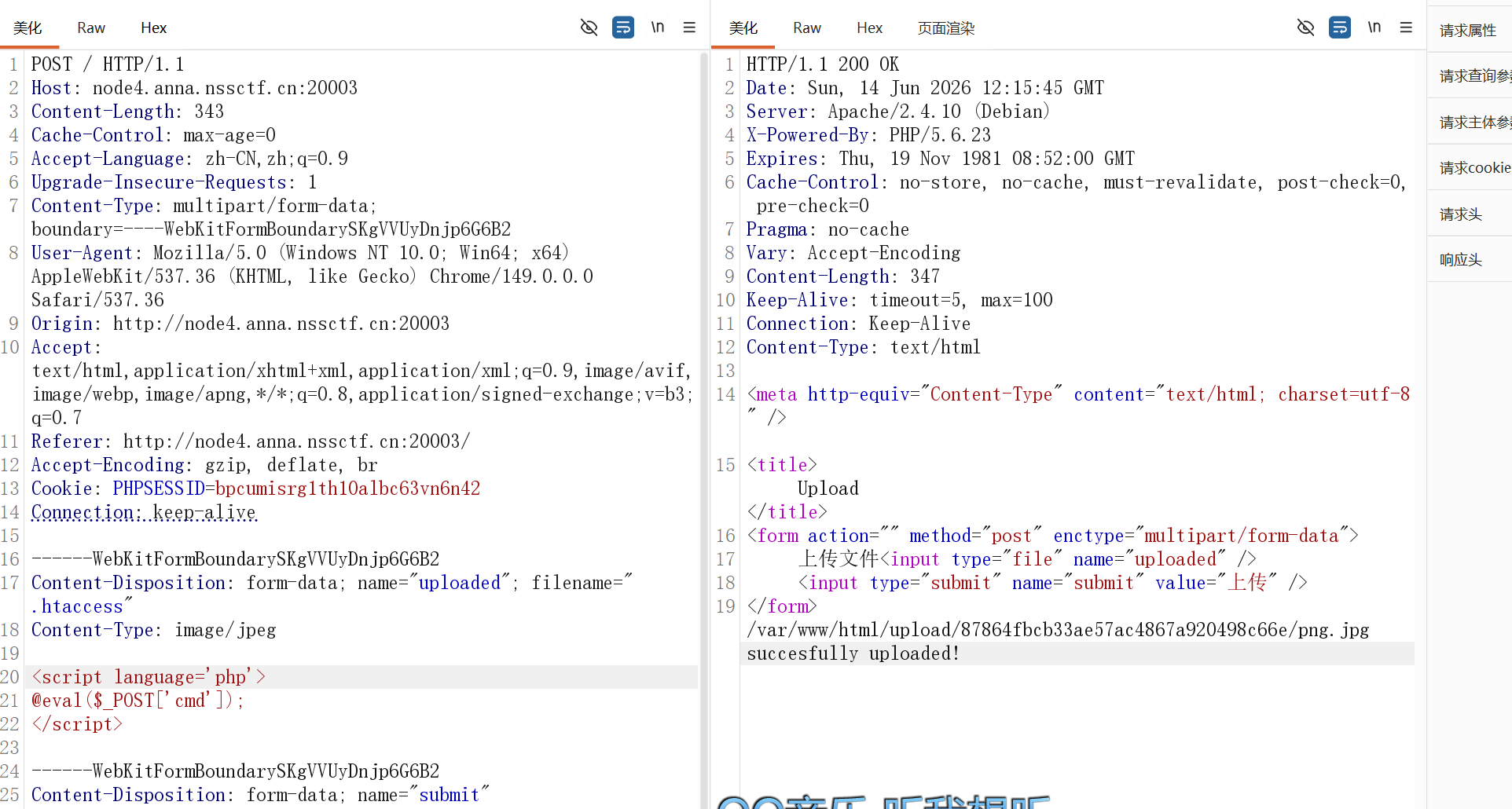Click the Connection: keep-alive request line
The width and height of the screenshot is (1512, 809).
point(144,512)
